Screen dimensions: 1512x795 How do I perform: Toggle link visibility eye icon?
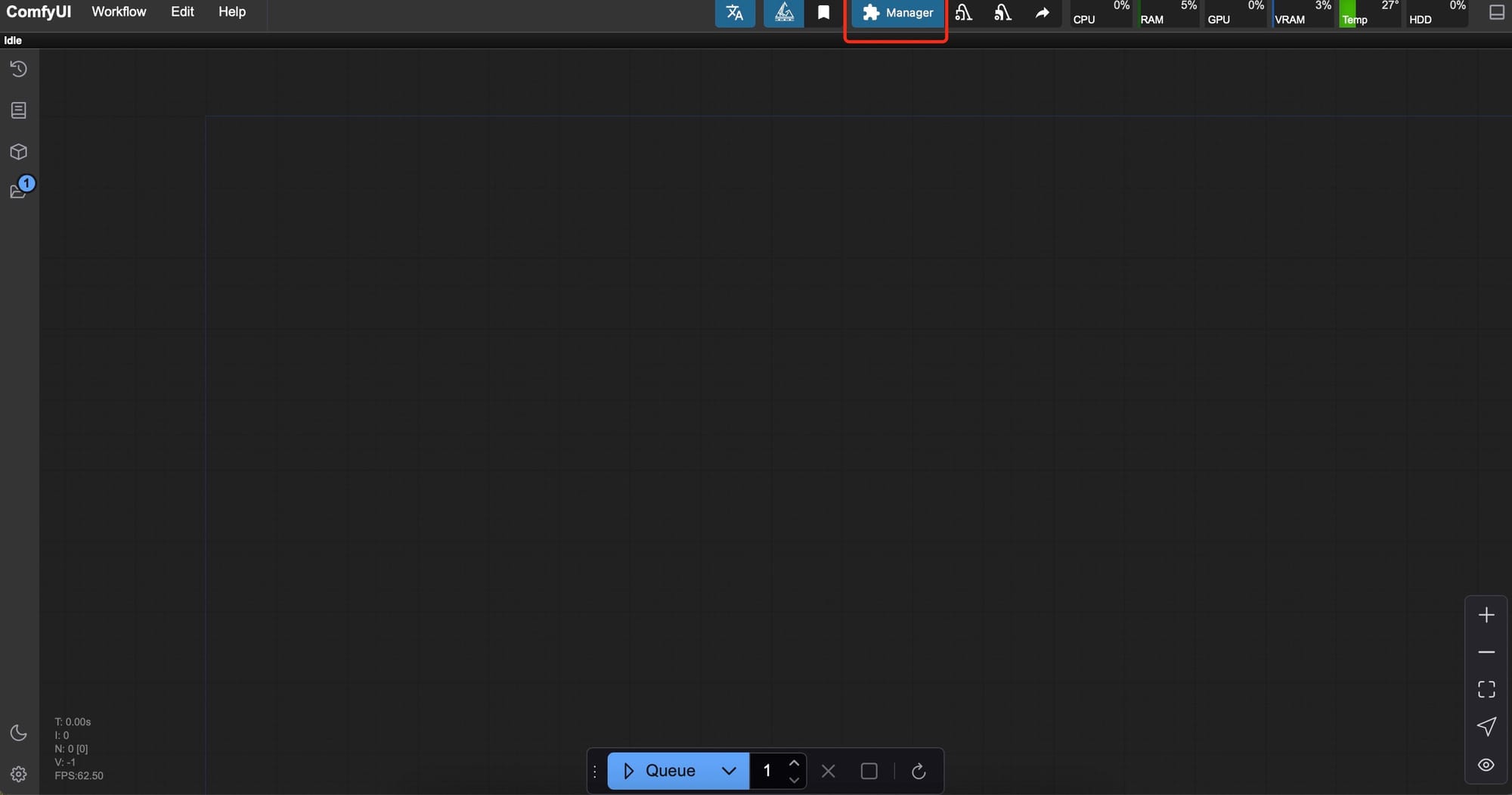(x=1486, y=765)
